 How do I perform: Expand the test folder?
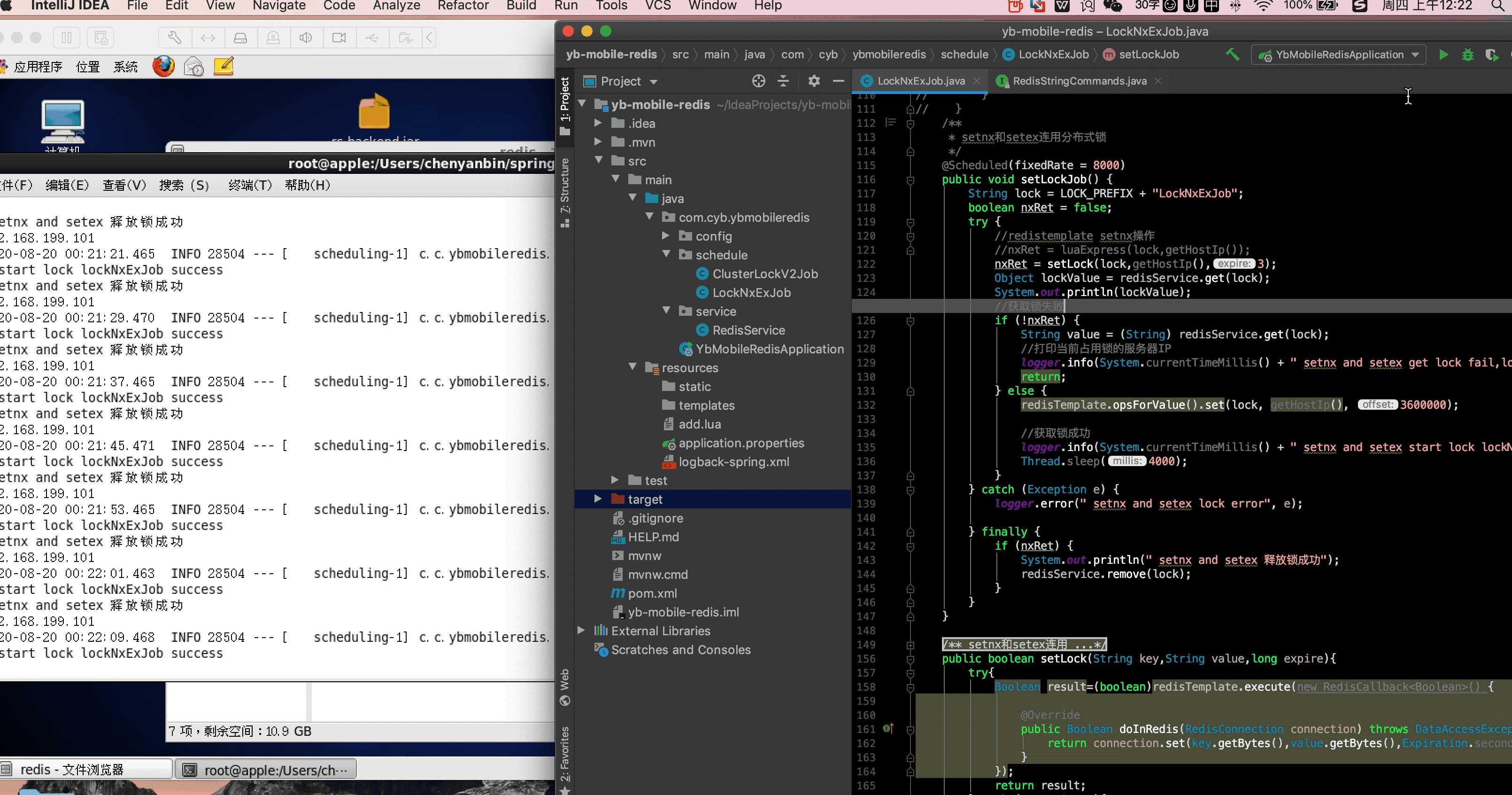click(615, 480)
